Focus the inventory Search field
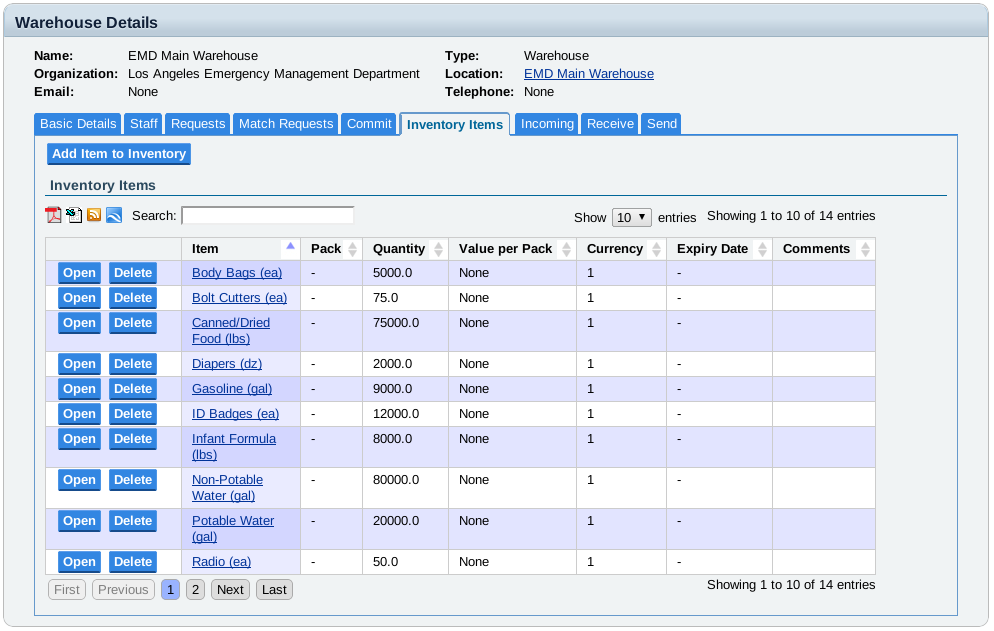Viewport: 994px width, 631px height. coord(267,215)
